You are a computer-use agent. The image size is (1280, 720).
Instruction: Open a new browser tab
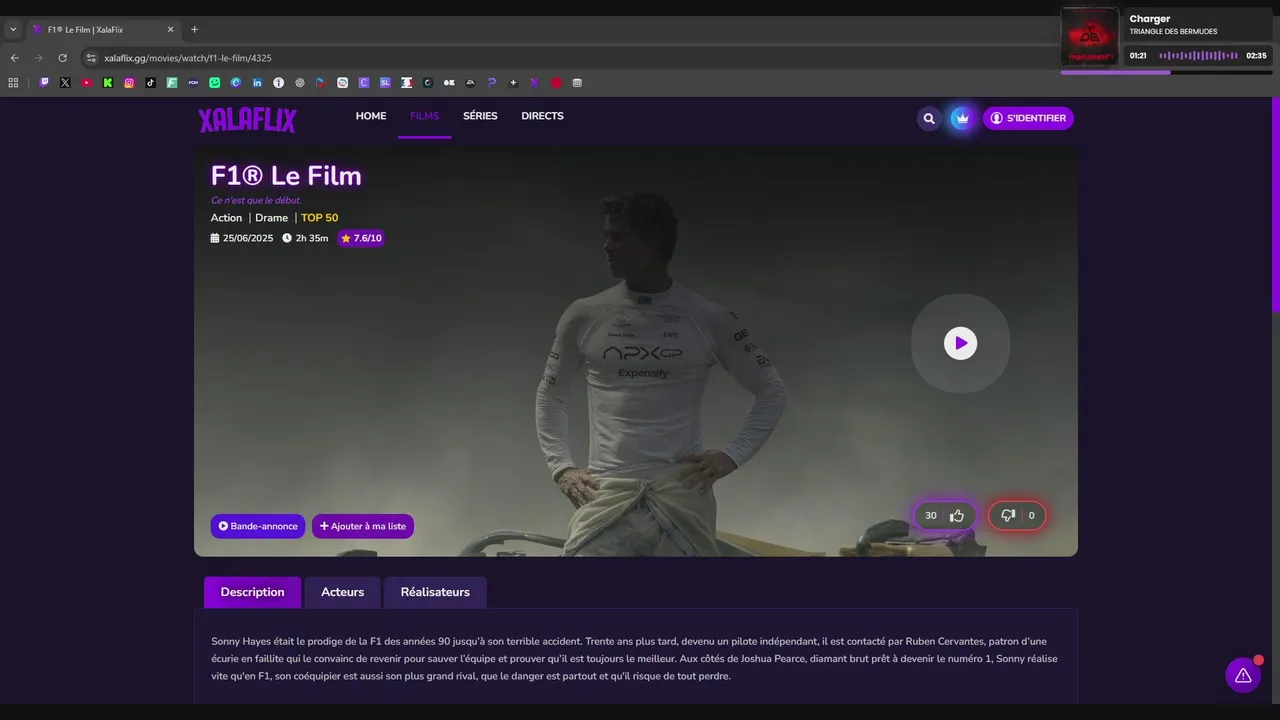pos(194,30)
